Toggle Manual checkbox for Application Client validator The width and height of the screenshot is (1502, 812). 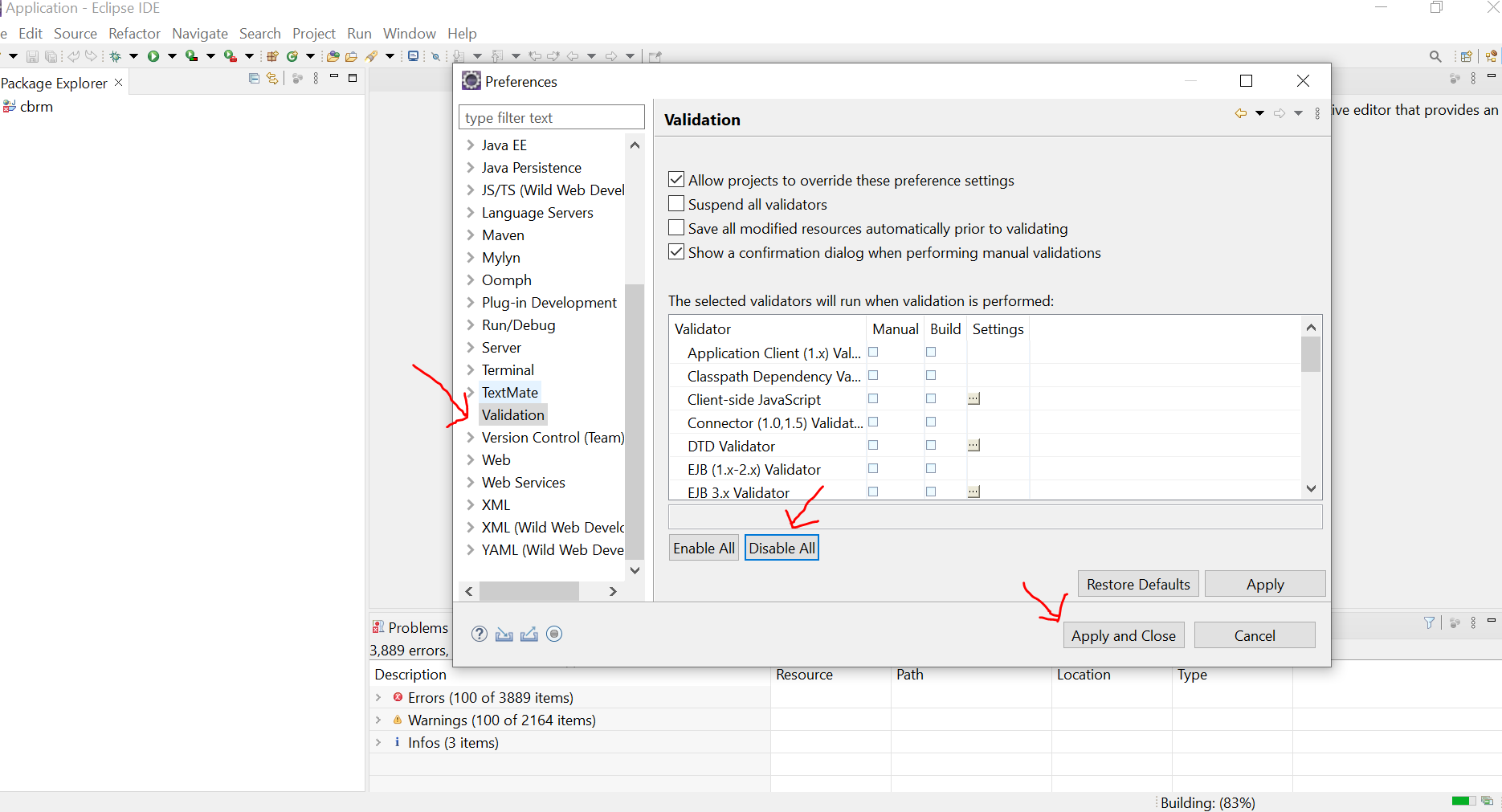tap(873, 352)
